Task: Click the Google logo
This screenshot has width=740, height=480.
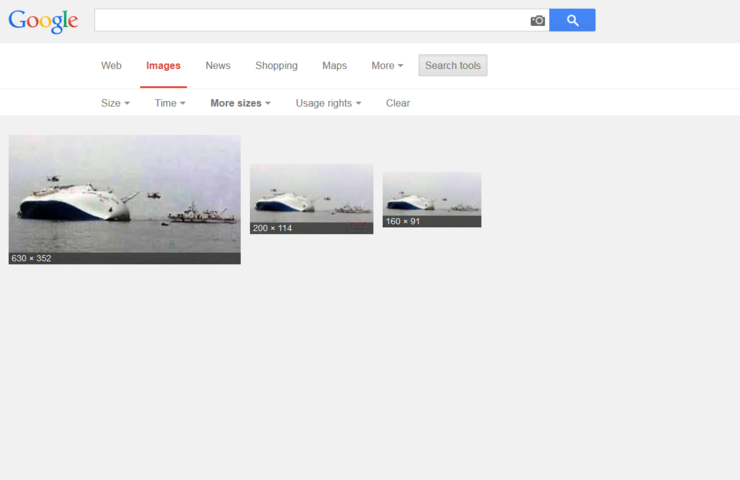Action: click(43, 21)
